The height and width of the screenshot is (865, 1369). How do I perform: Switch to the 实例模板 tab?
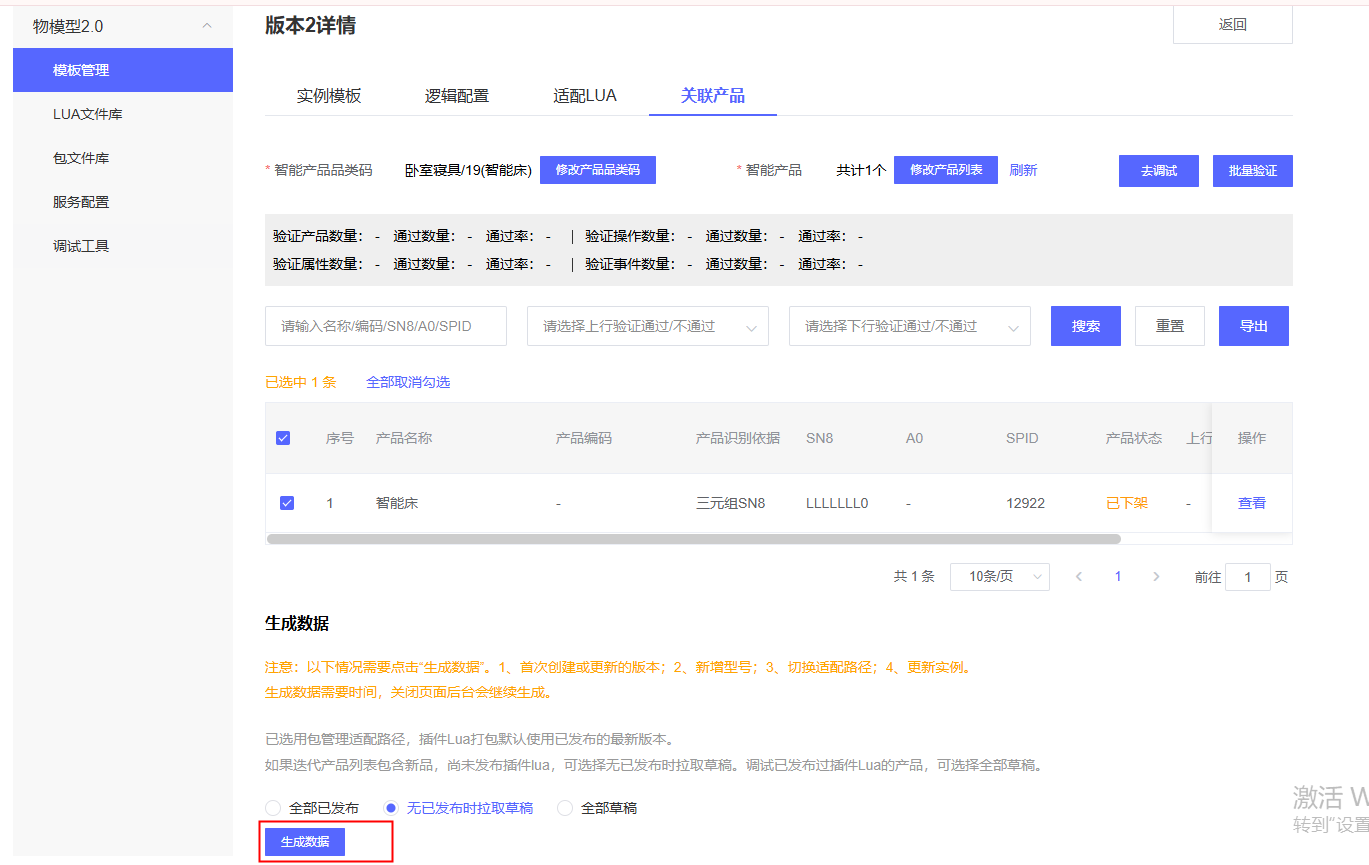pyautogui.click(x=329, y=96)
